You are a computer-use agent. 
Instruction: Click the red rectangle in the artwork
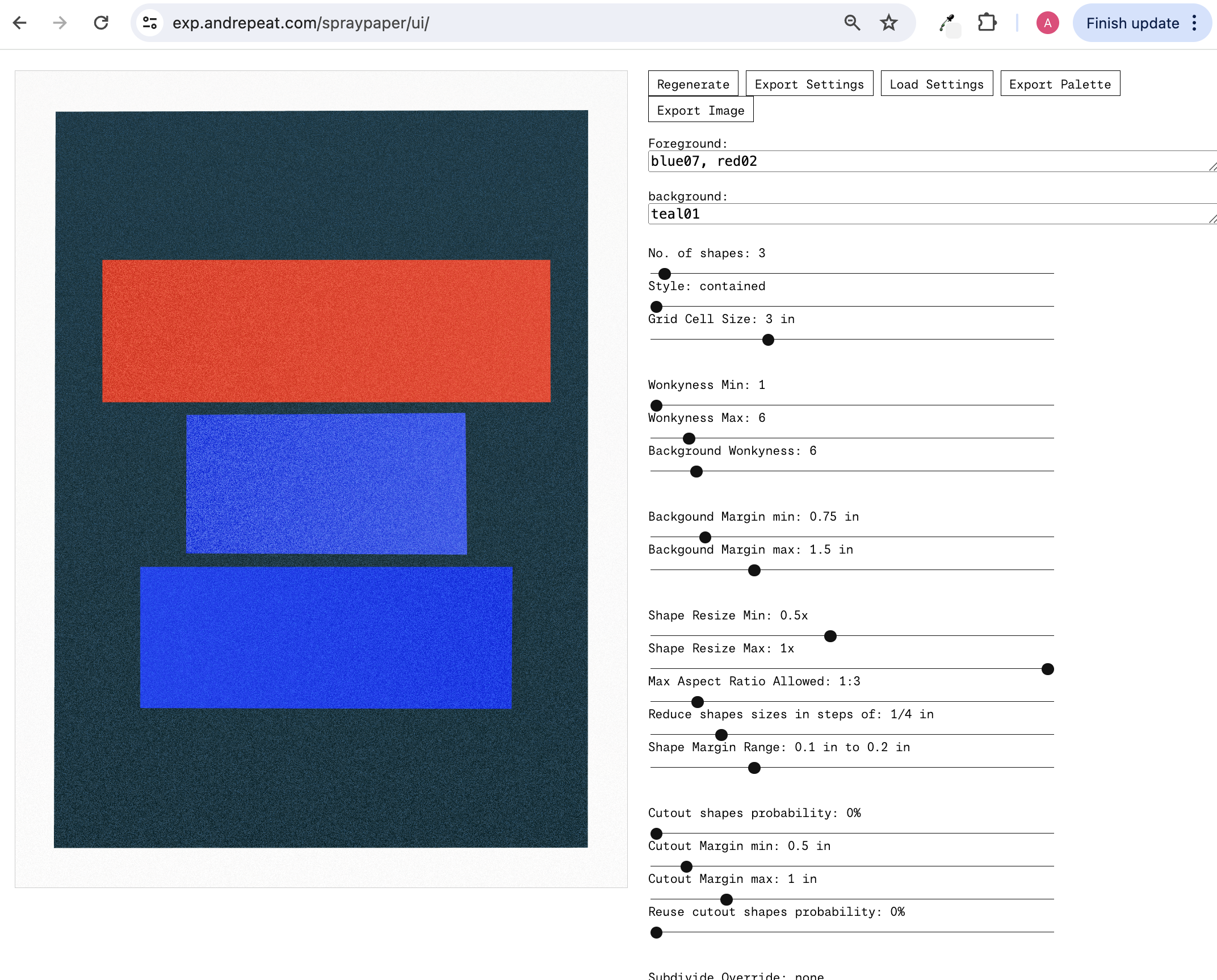(326, 331)
